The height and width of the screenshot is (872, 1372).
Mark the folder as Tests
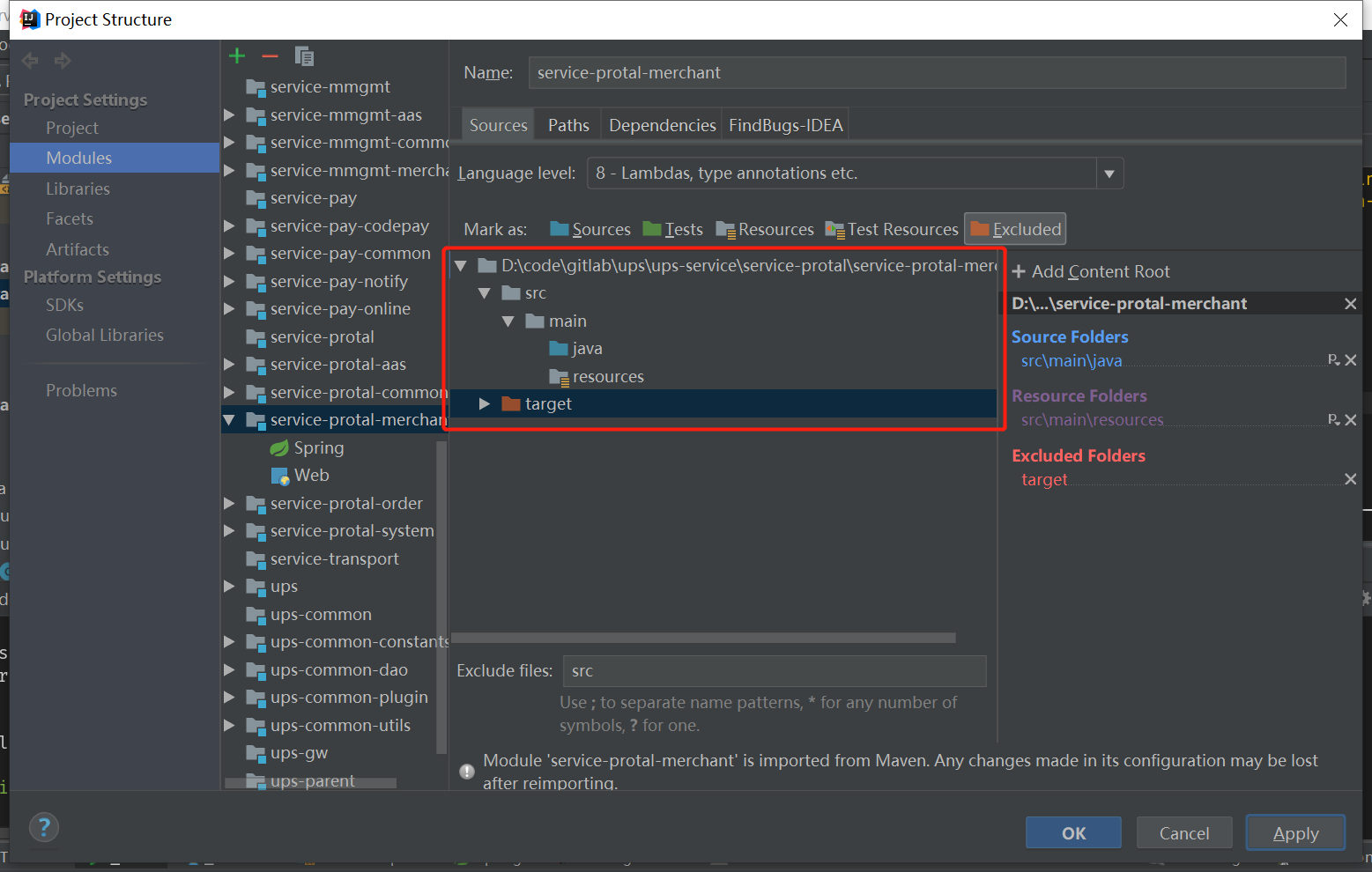673,230
